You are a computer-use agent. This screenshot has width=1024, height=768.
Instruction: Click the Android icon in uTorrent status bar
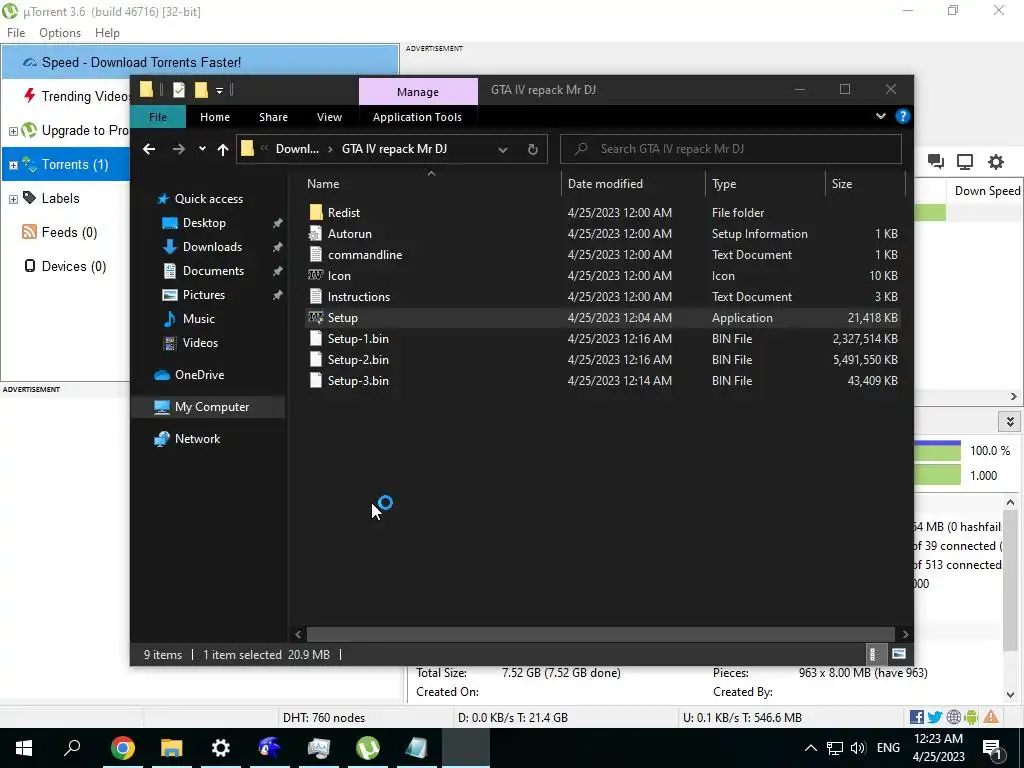coord(971,717)
